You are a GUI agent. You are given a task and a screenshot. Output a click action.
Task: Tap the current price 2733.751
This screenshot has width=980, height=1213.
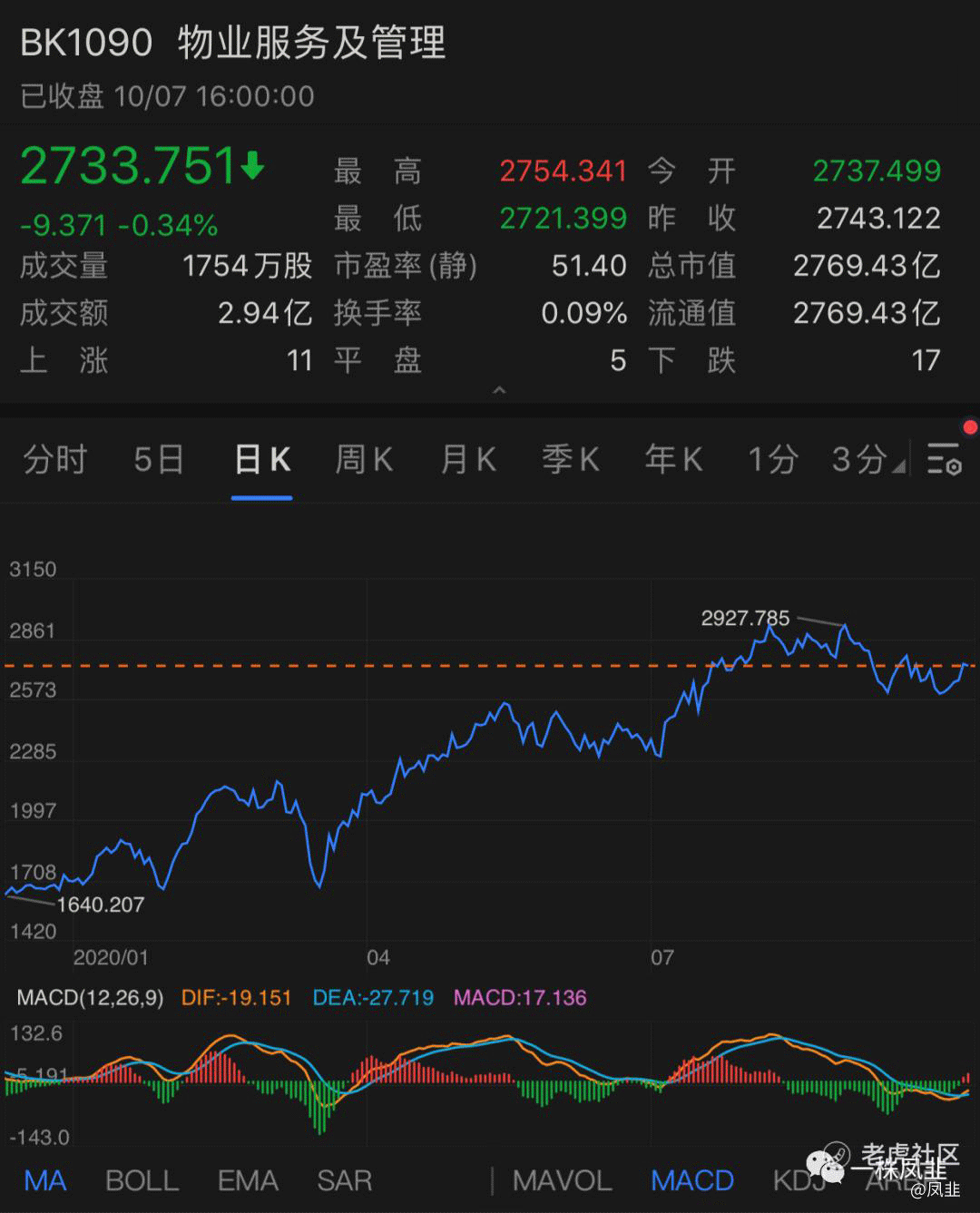(x=128, y=166)
